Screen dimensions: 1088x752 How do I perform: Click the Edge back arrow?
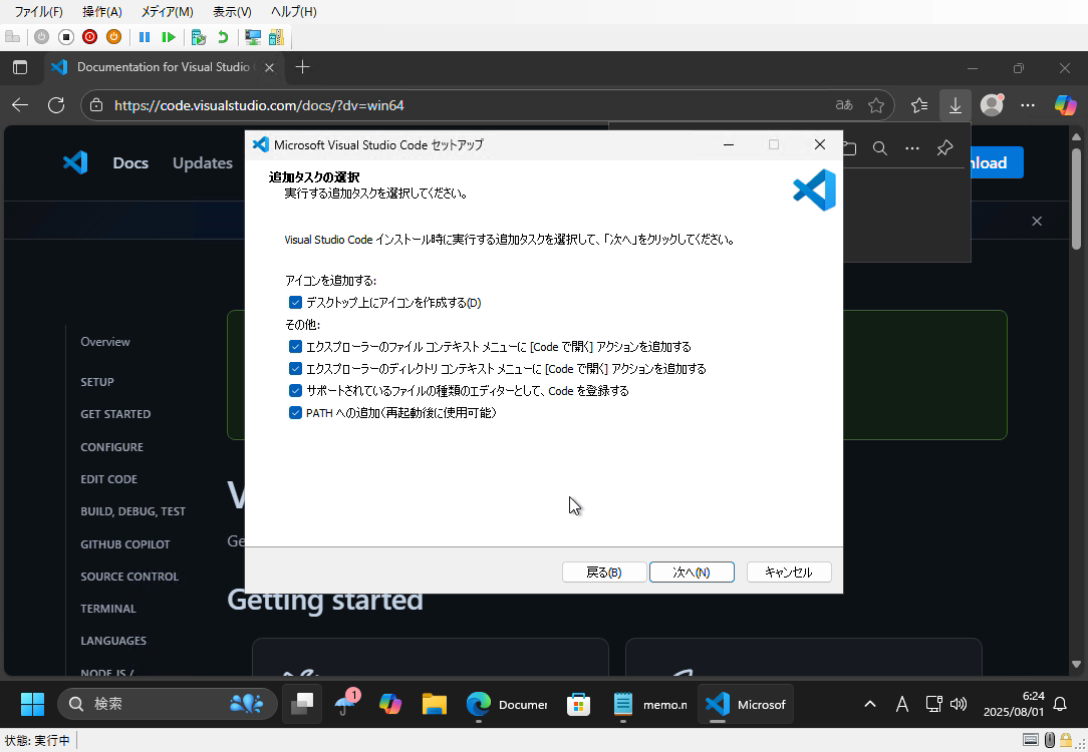(20, 105)
